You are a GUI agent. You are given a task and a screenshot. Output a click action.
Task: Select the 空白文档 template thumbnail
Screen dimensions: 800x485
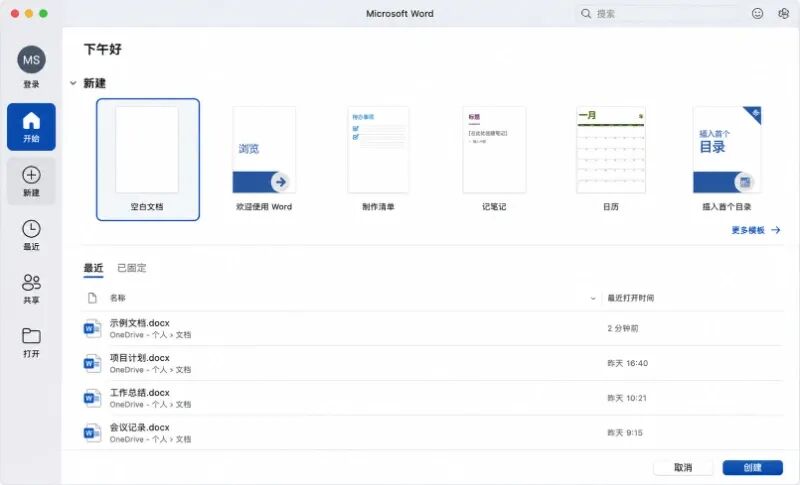click(x=147, y=160)
